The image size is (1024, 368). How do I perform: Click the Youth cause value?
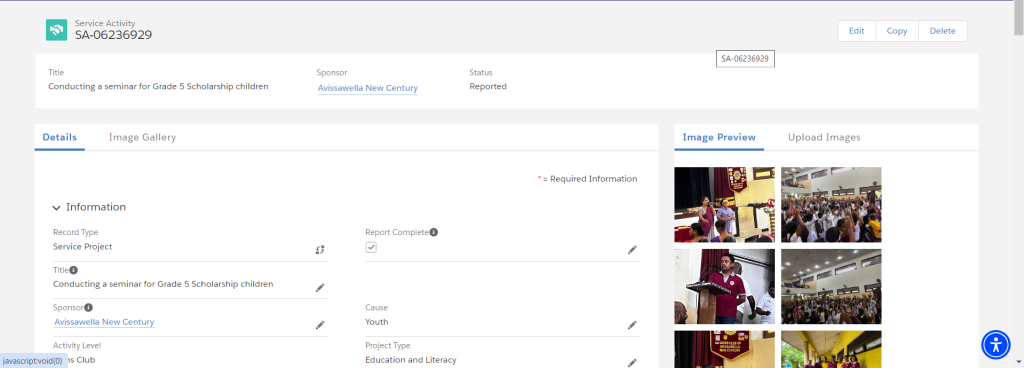tap(377, 322)
